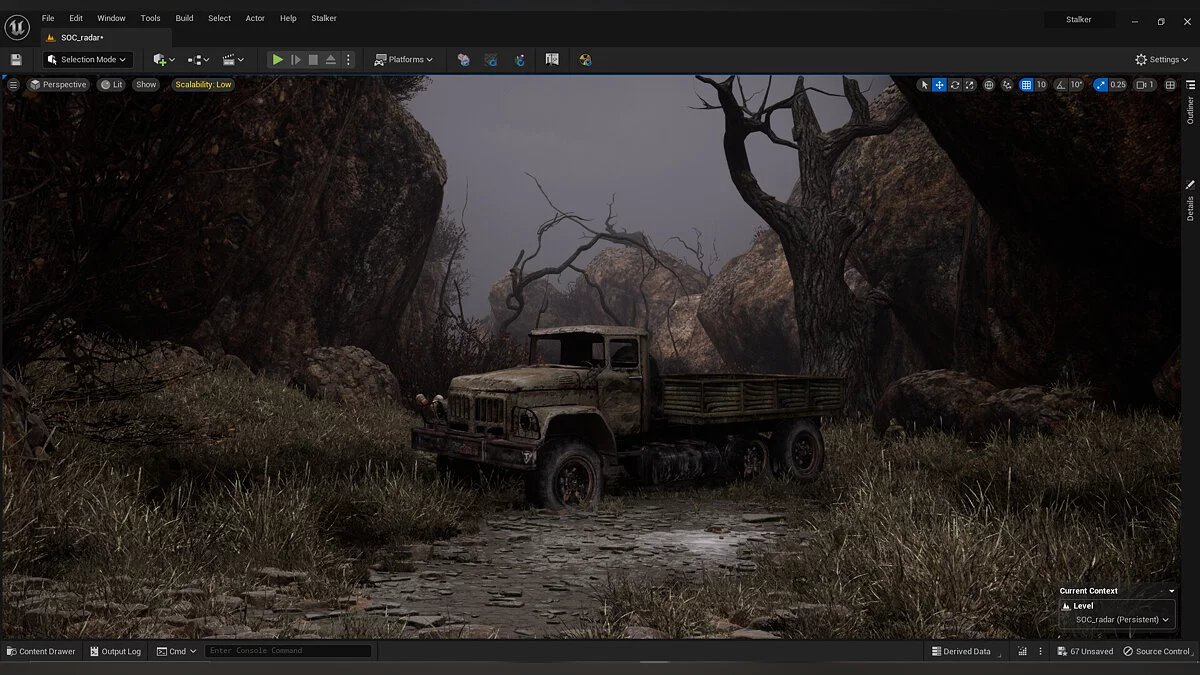
Task: Toggle rotation angle snapping
Action: tap(1063, 85)
